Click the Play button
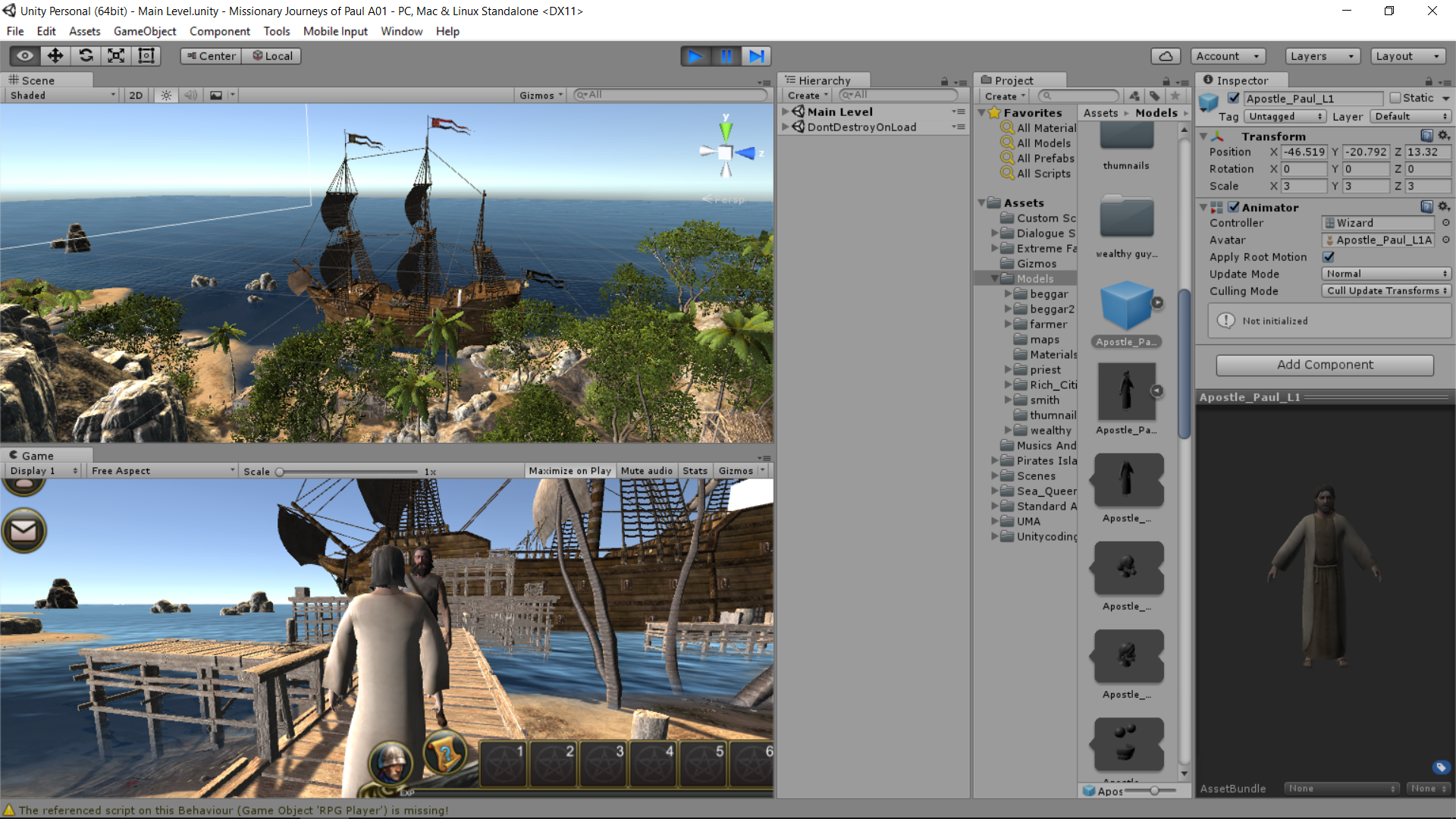 click(x=695, y=56)
